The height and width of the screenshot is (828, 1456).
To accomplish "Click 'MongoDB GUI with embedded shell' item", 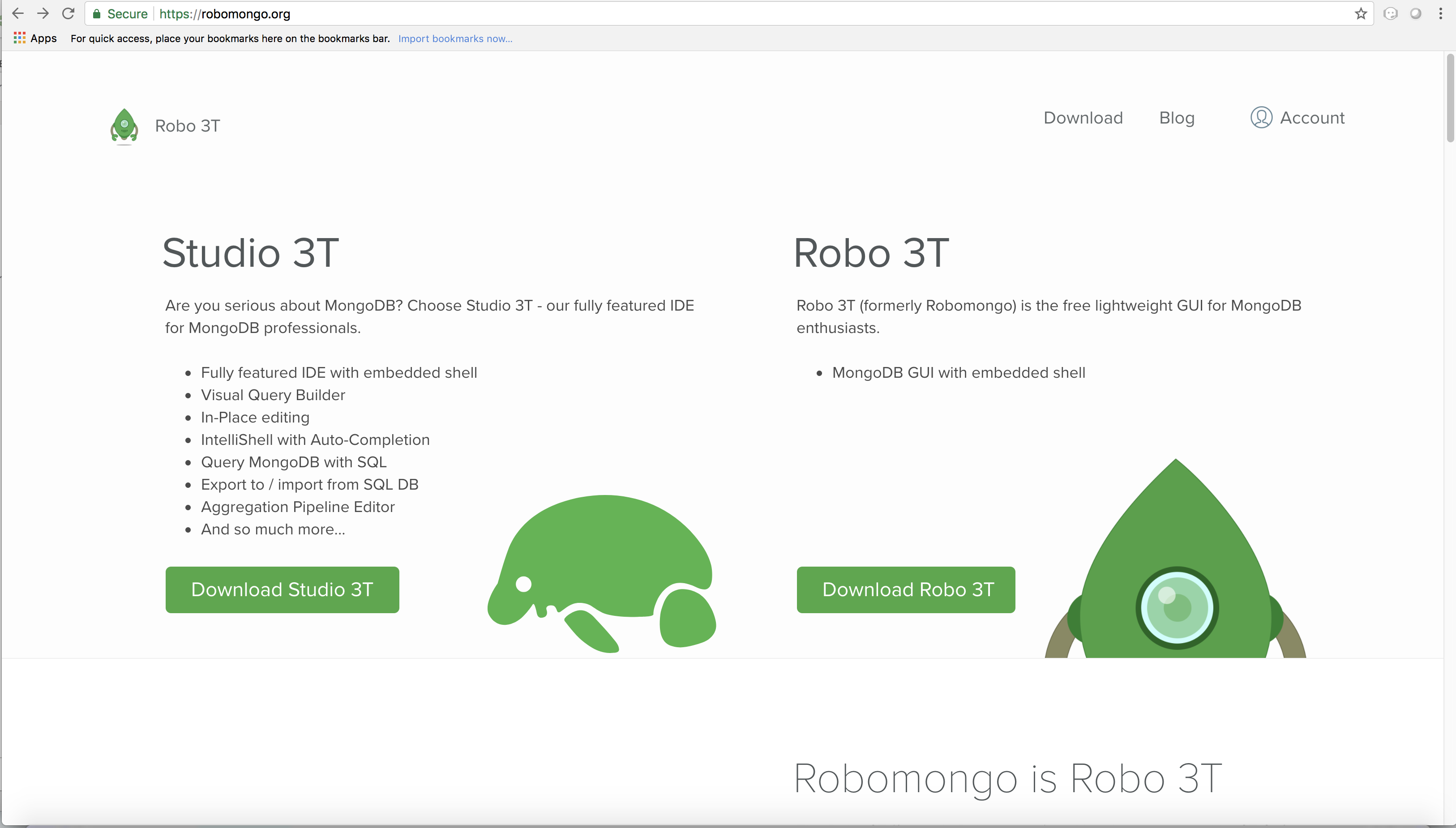I will pos(958,372).
